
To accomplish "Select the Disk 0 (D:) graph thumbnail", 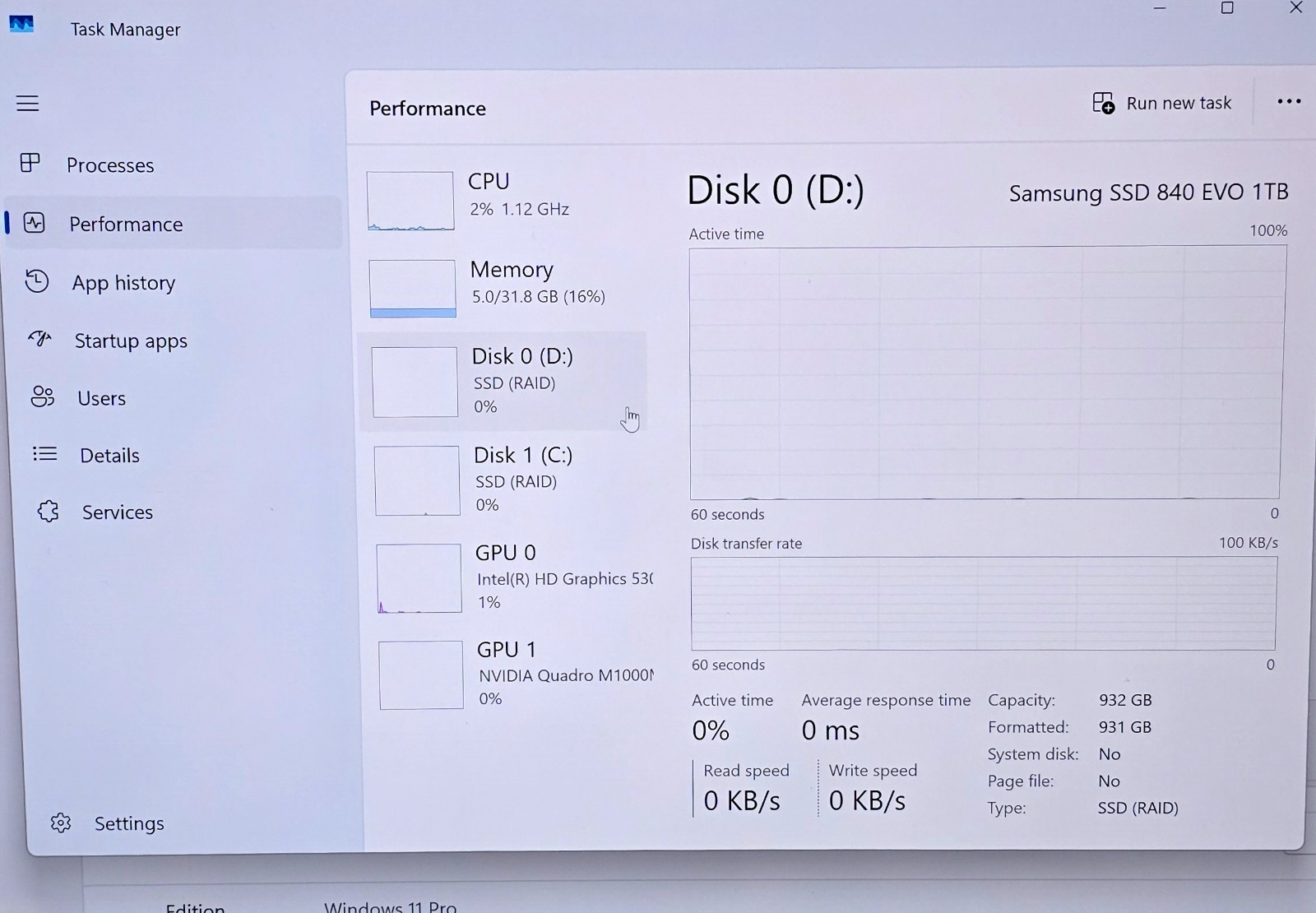I will click(415, 382).
